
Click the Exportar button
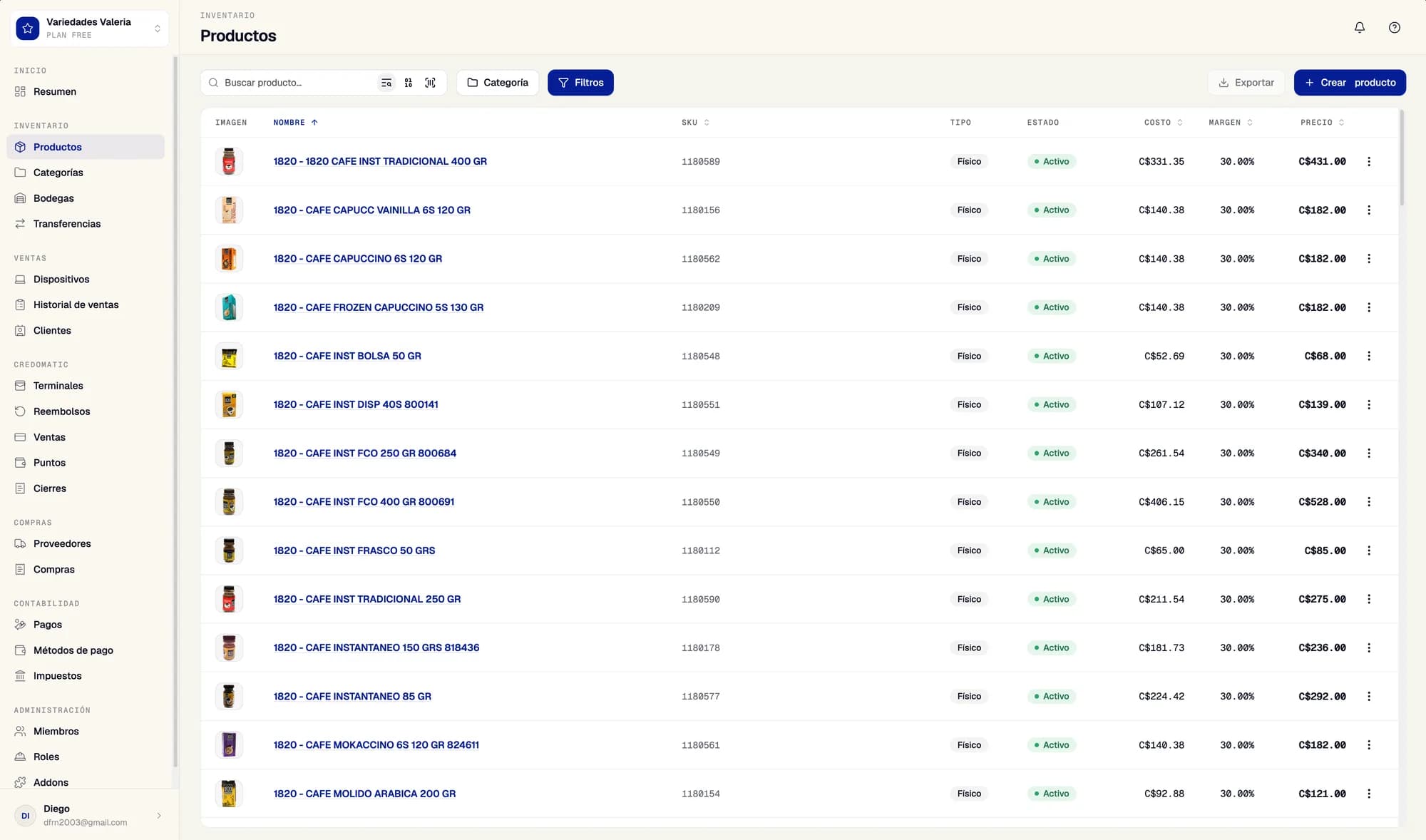(x=1246, y=83)
